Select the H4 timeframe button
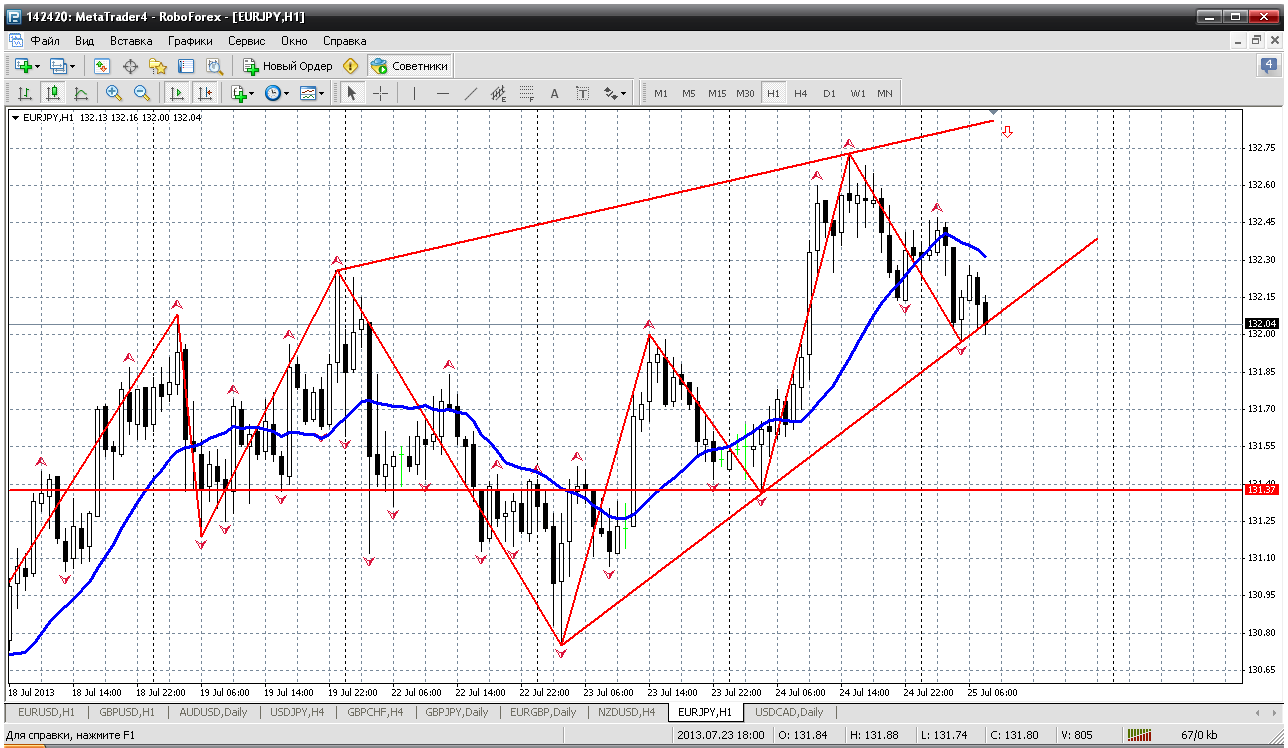 pos(801,93)
